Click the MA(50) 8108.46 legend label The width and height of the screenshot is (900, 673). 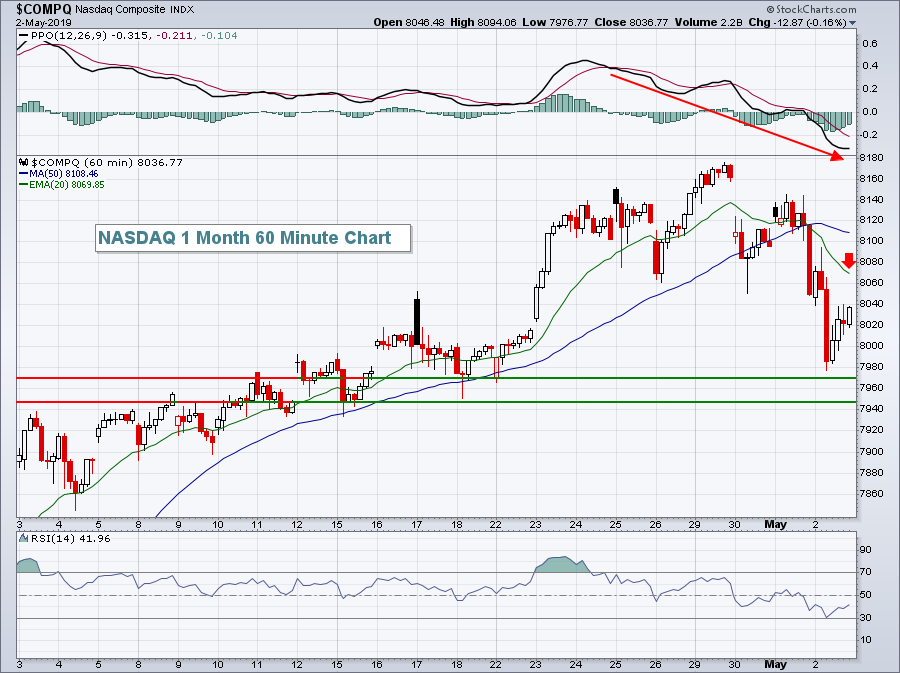coord(64,173)
